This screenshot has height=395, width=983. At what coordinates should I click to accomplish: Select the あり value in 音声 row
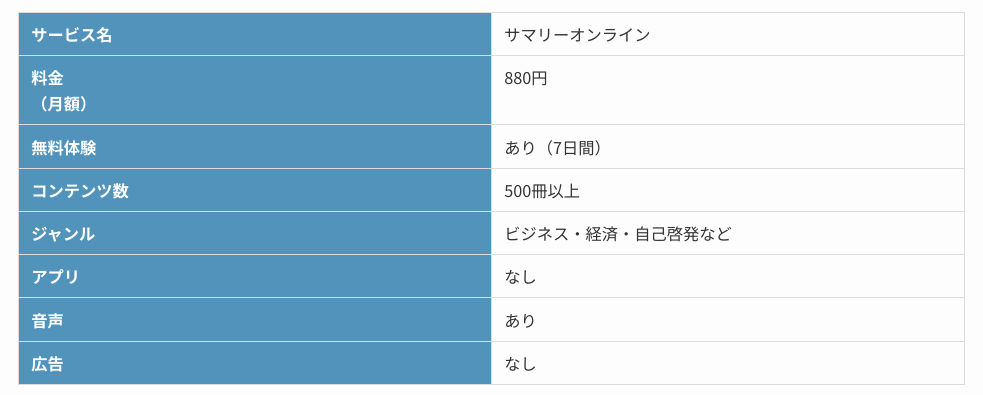[520, 321]
